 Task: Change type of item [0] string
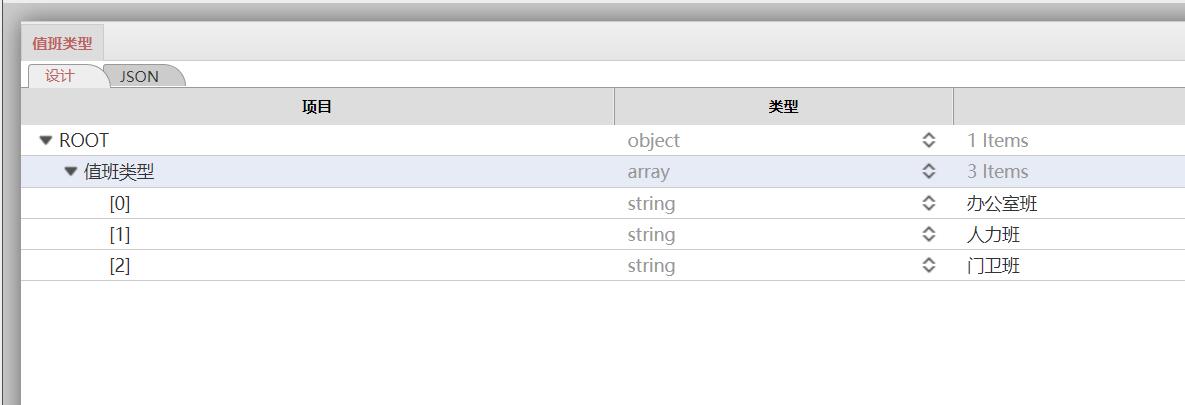click(x=928, y=204)
